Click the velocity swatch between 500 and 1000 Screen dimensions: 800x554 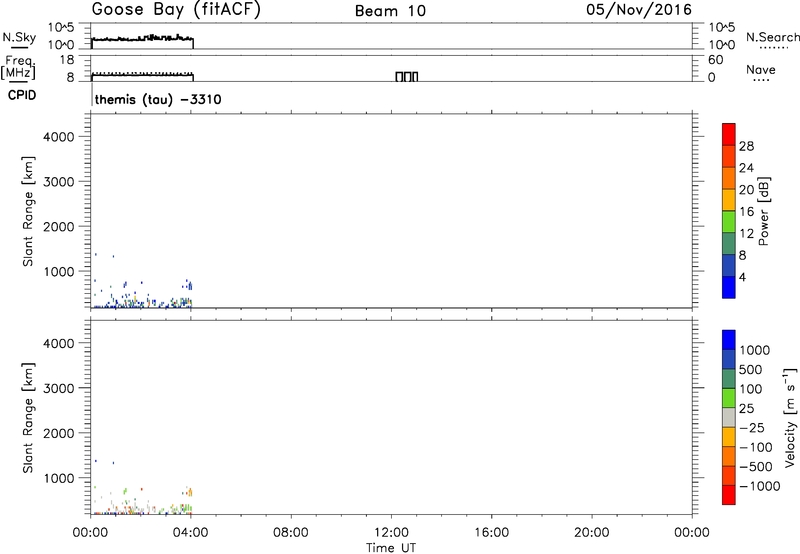pos(729,359)
